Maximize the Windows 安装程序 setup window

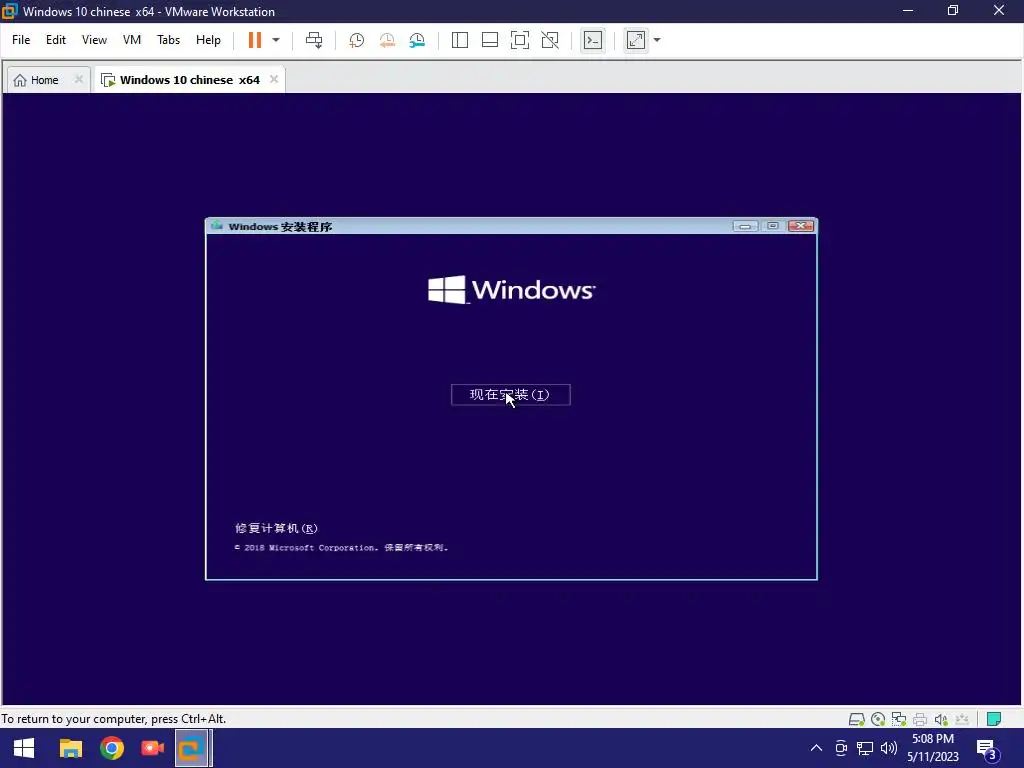coord(773,226)
